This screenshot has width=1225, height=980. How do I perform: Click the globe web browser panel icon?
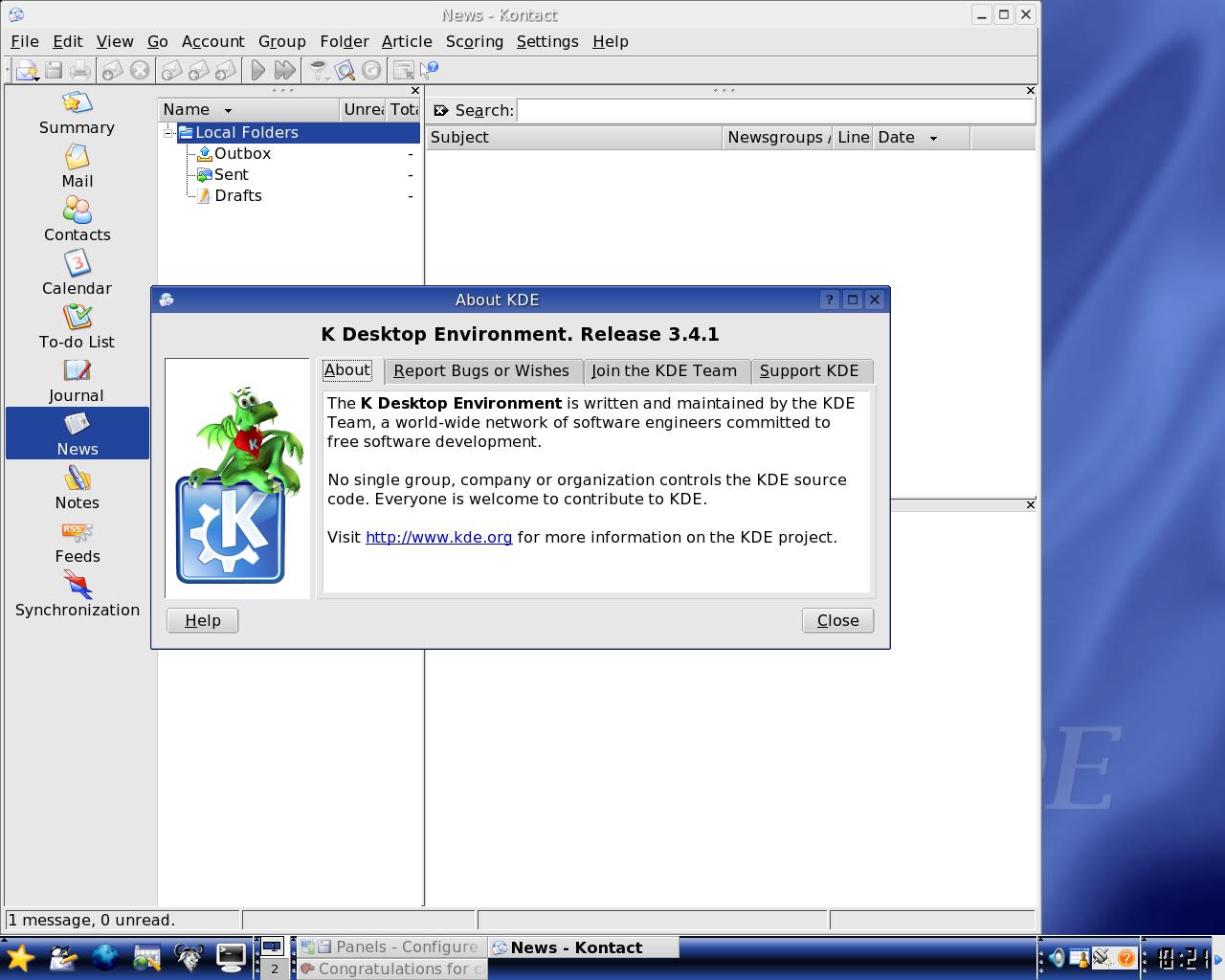tap(104, 956)
